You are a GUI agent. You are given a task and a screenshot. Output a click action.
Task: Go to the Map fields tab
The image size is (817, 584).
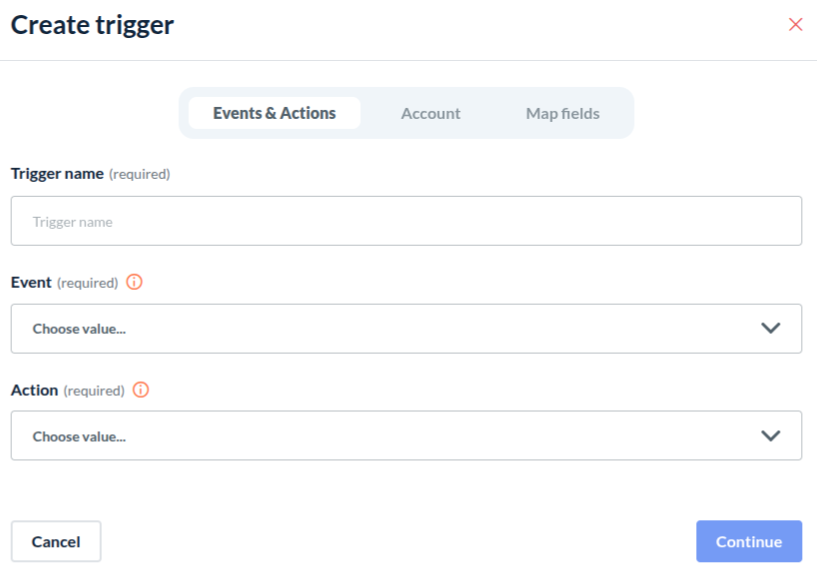563,113
